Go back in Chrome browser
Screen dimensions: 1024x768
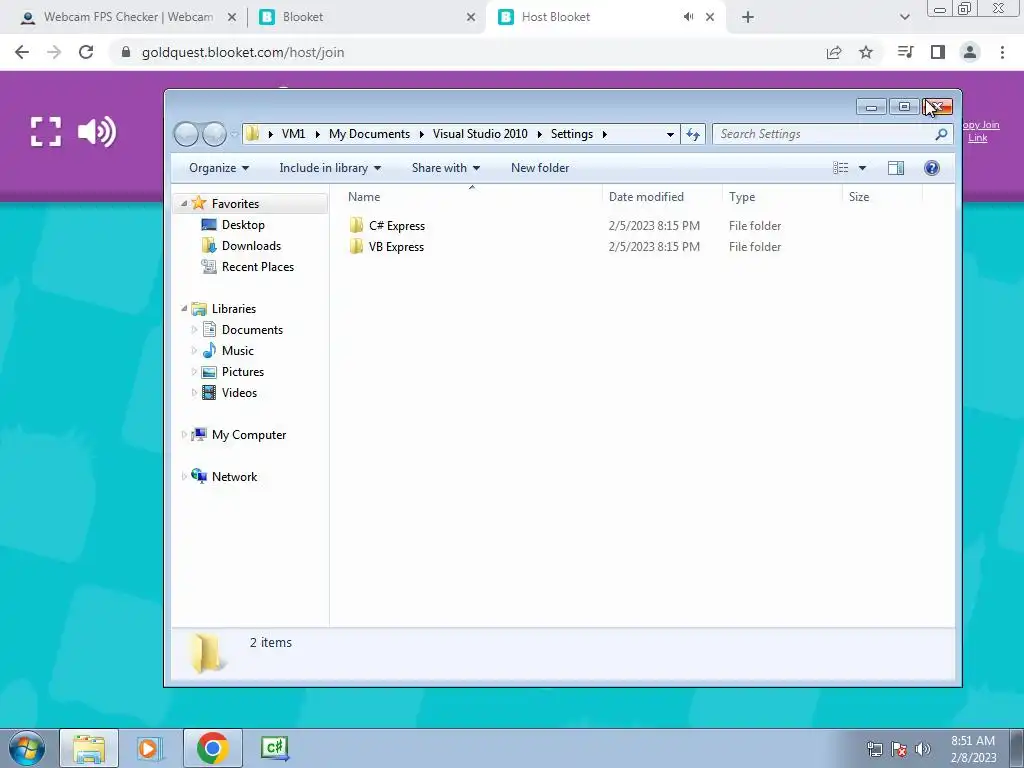[x=22, y=52]
